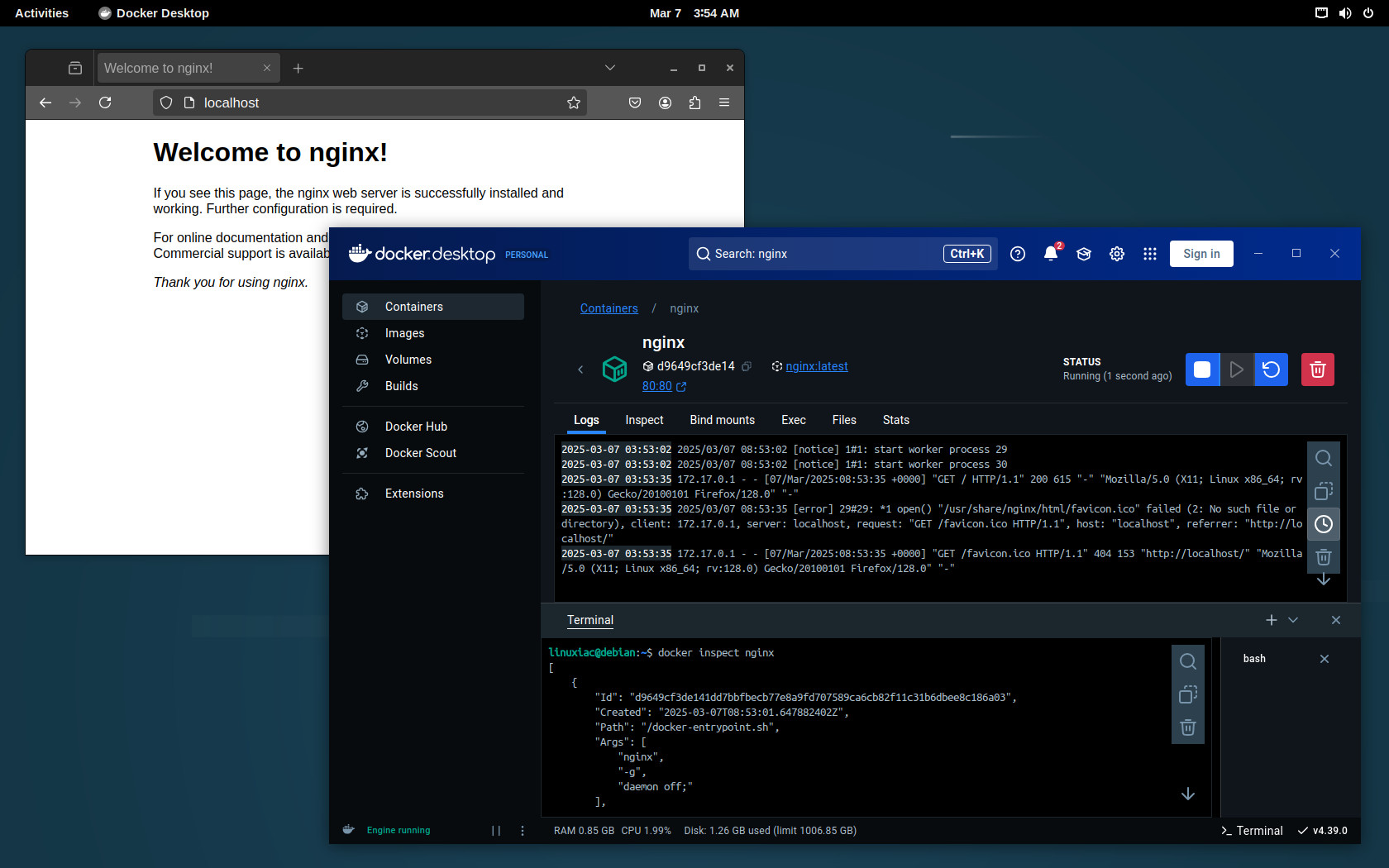Go back in the Firefox window
The height and width of the screenshot is (868, 1389).
click(45, 103)
